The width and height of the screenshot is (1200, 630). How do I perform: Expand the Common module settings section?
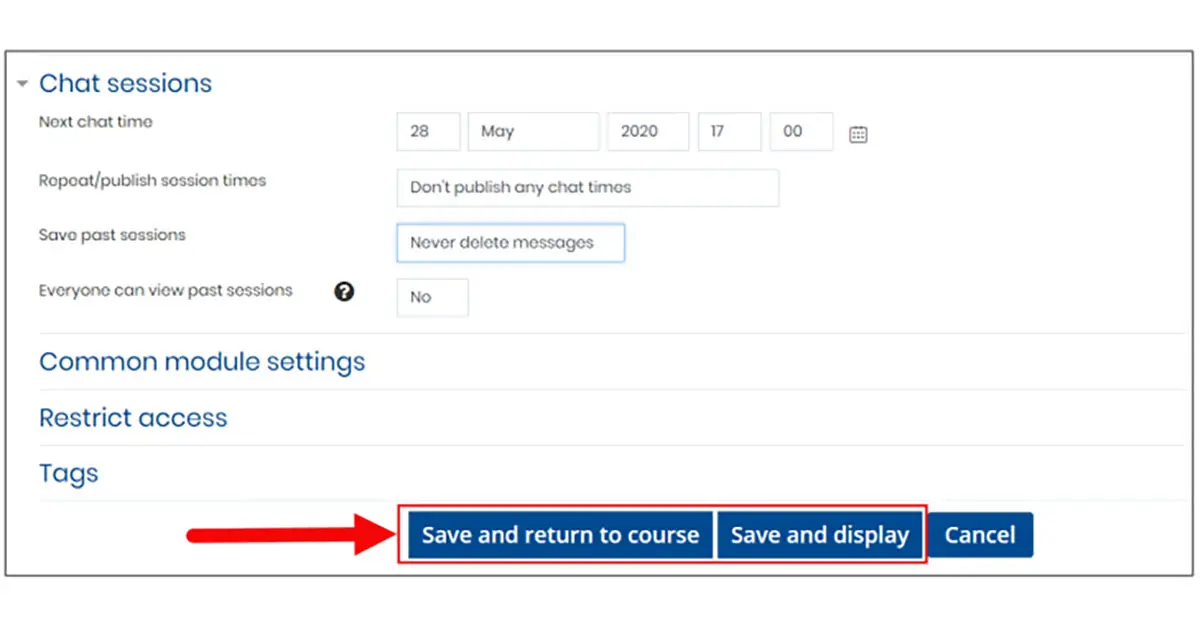[202, 362]
